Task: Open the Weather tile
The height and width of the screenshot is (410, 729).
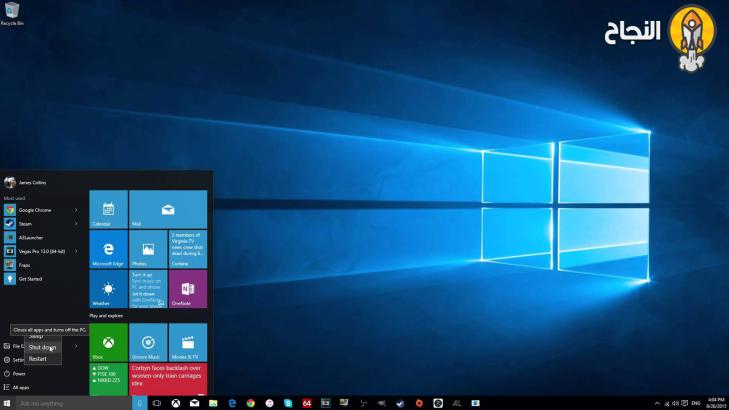Action: click(108, 289)
